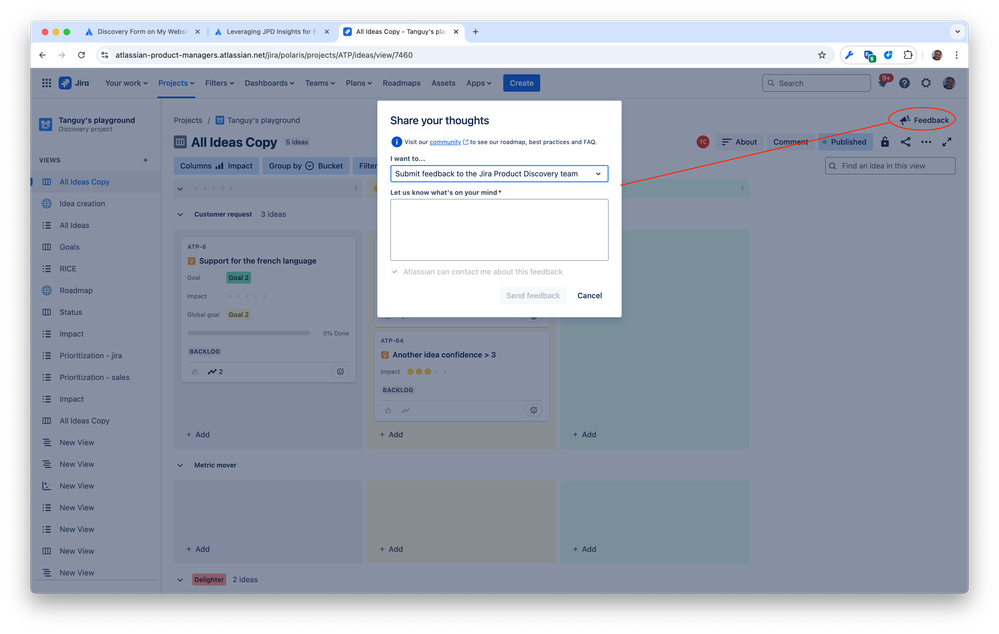Open Jira settings via the gear icon
The width and height of the screenshot is (999, 634).
926,83
